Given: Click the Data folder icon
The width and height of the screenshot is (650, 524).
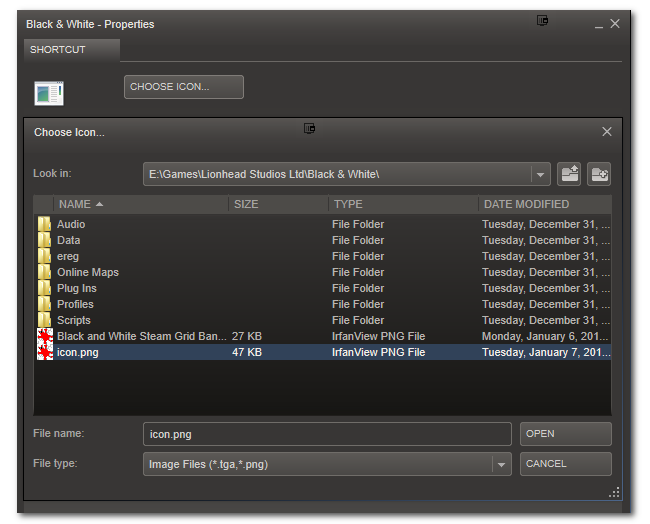Looking at the screenshot, I should (44, 240).
